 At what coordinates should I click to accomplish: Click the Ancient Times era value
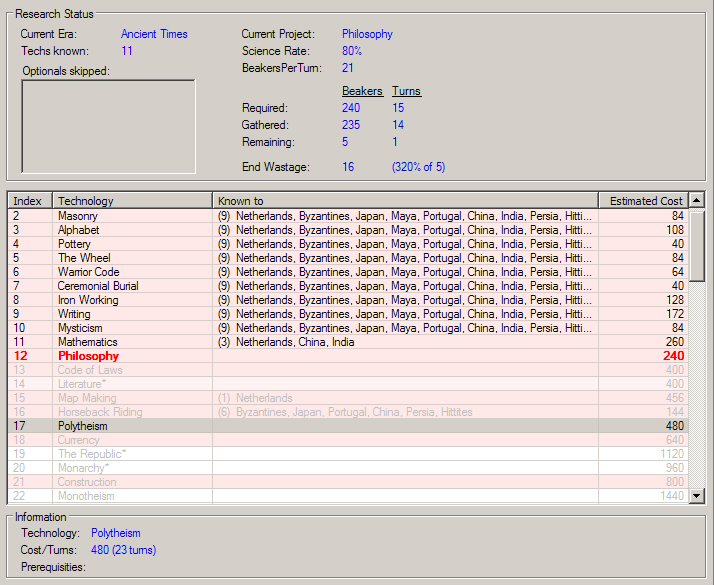point(154,34)
